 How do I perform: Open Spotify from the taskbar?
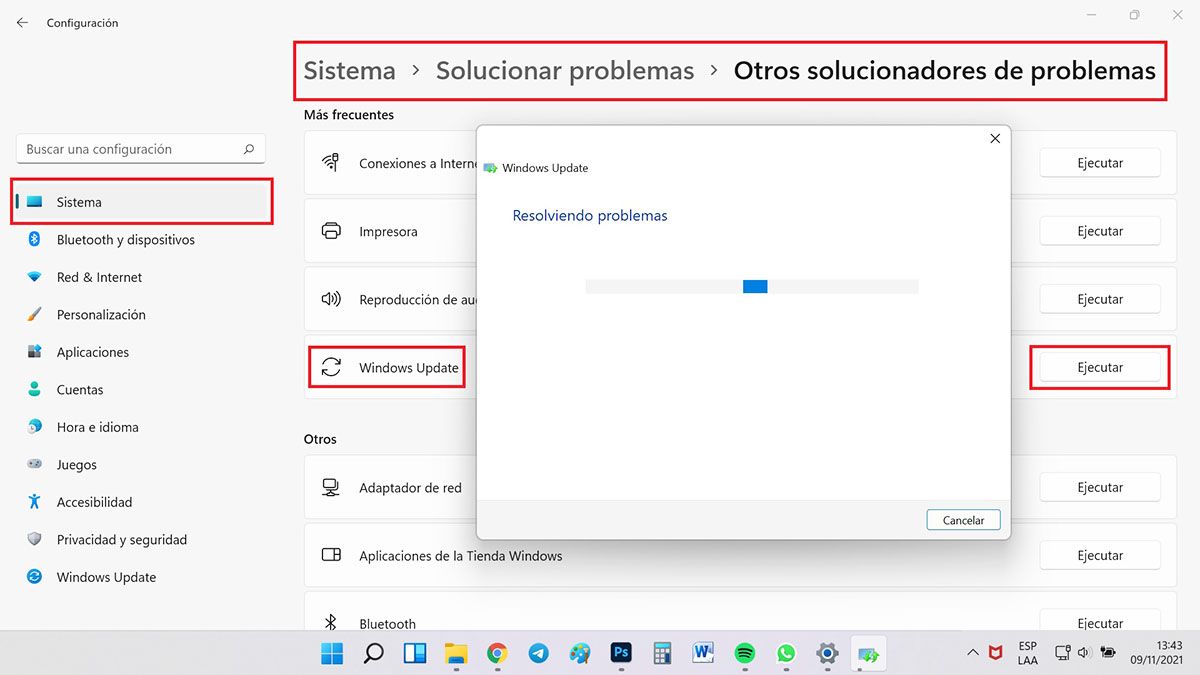(745, 653)
